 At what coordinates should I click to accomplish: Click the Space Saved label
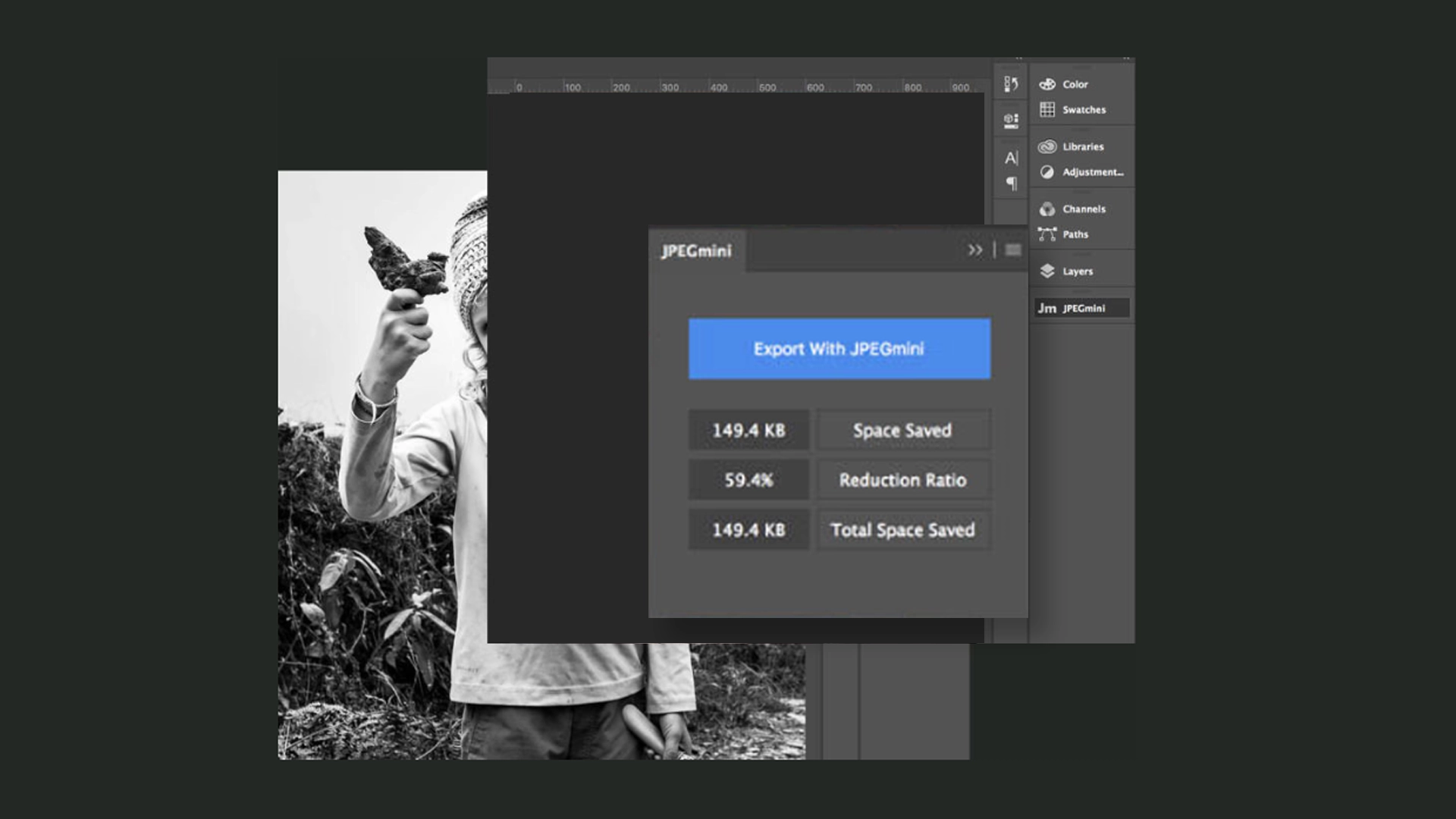pyautogui.click(x=902, y=430)
